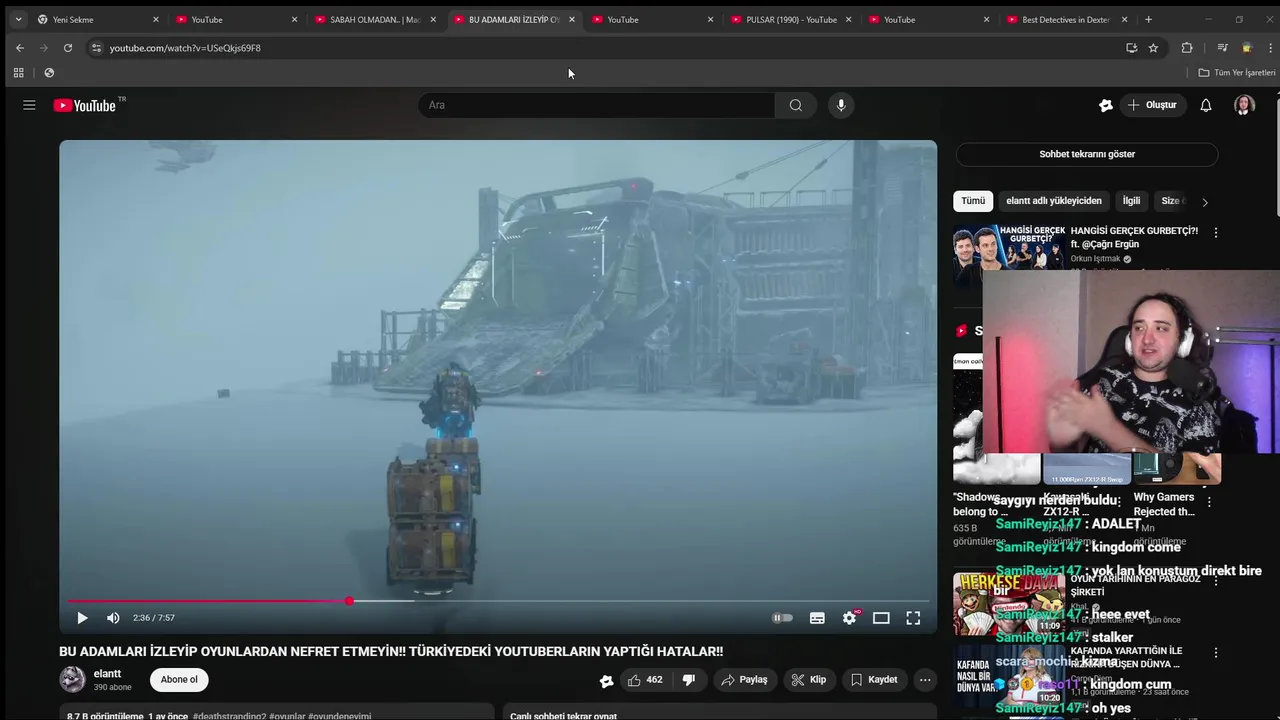Open the tab search dropdown arrow

18,19
